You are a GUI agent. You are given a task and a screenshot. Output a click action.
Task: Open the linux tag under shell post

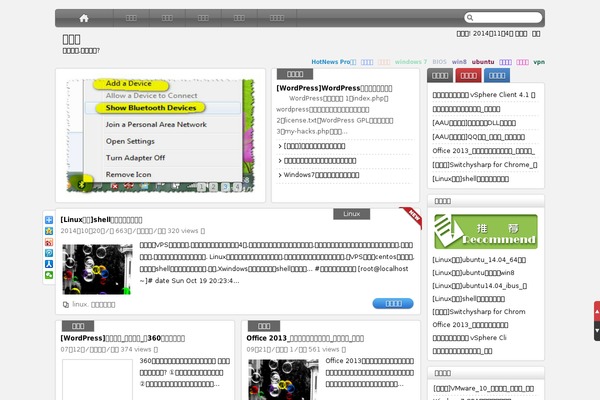80,305
